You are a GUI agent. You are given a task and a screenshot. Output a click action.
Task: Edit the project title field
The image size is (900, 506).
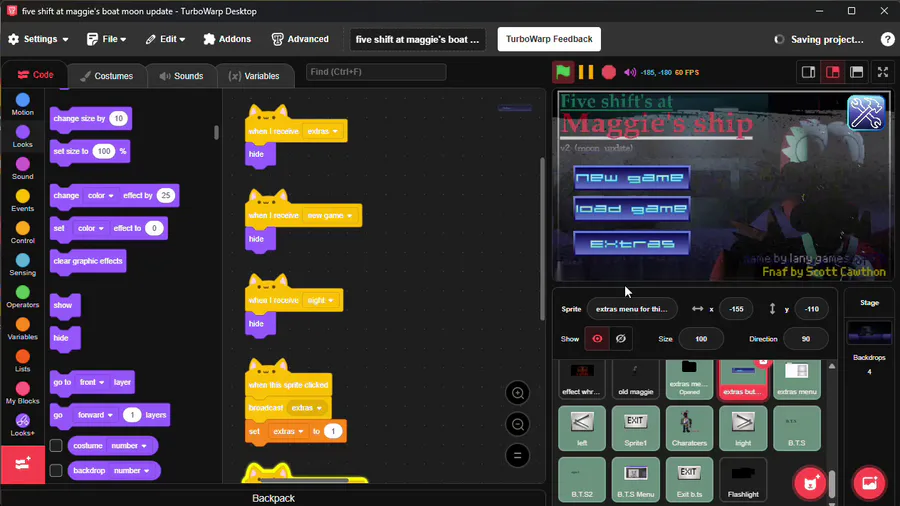click(x=417, y=40)
